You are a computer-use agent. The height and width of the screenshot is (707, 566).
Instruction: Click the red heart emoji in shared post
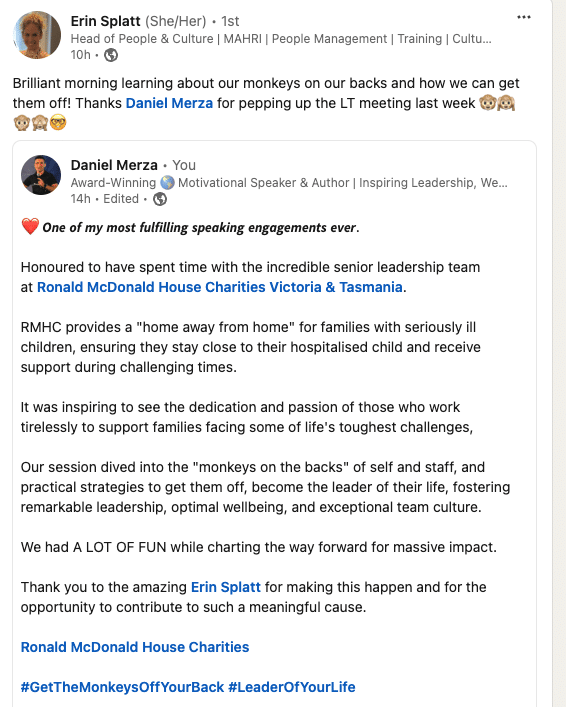(30, 227)
